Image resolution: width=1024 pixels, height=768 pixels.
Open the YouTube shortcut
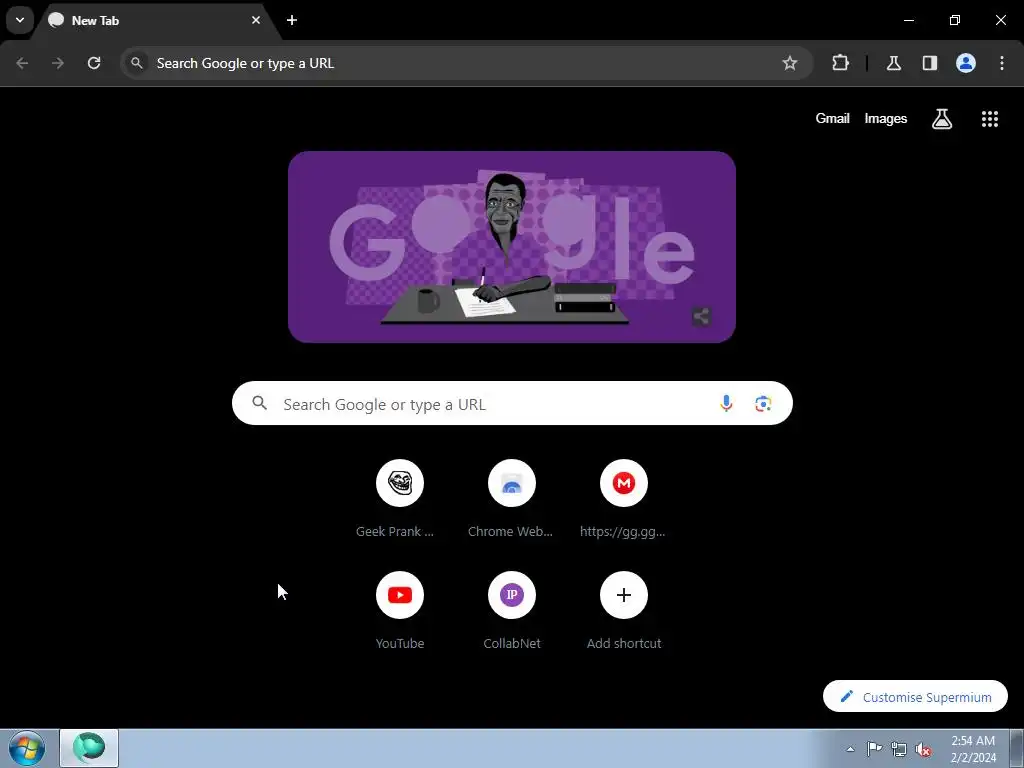(400, 611)
